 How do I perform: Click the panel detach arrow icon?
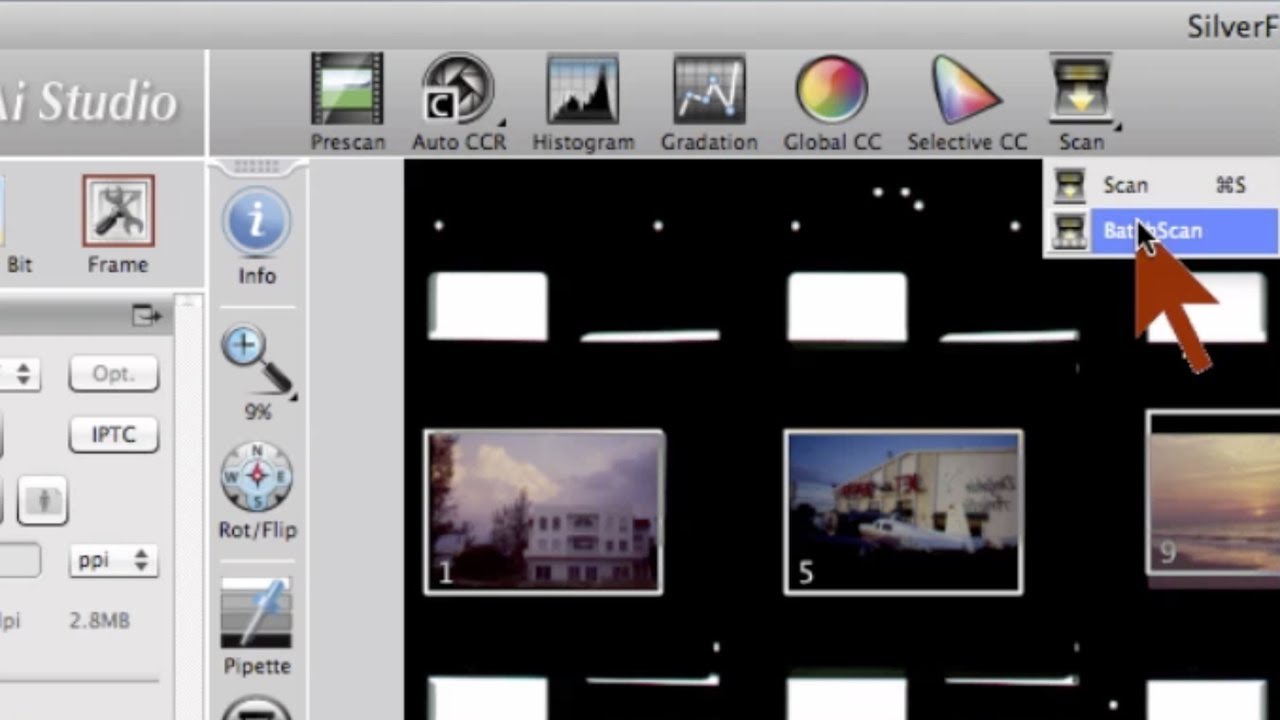[147, 317]
